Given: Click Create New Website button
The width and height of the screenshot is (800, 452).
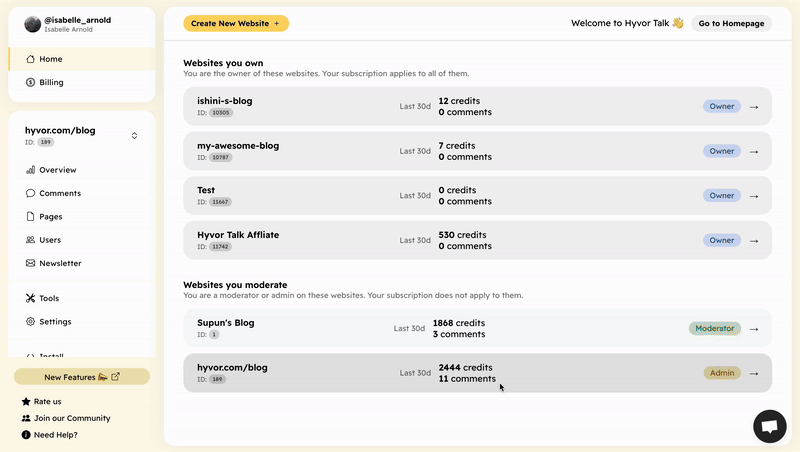Looking at the screenshot, I should click(x=236, y=23).
